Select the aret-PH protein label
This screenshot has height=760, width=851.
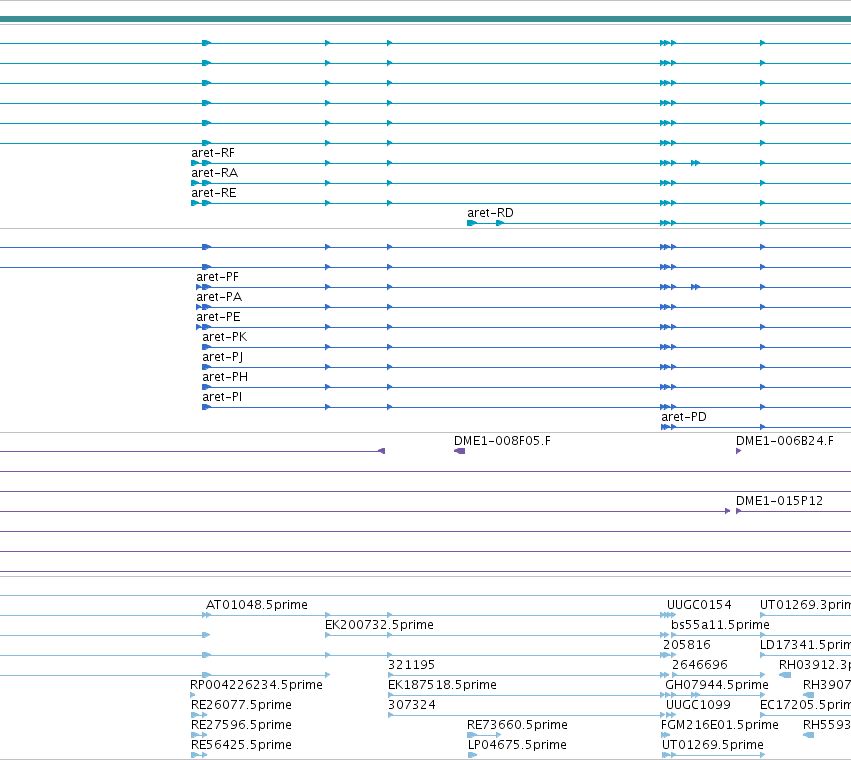[225, 377]
